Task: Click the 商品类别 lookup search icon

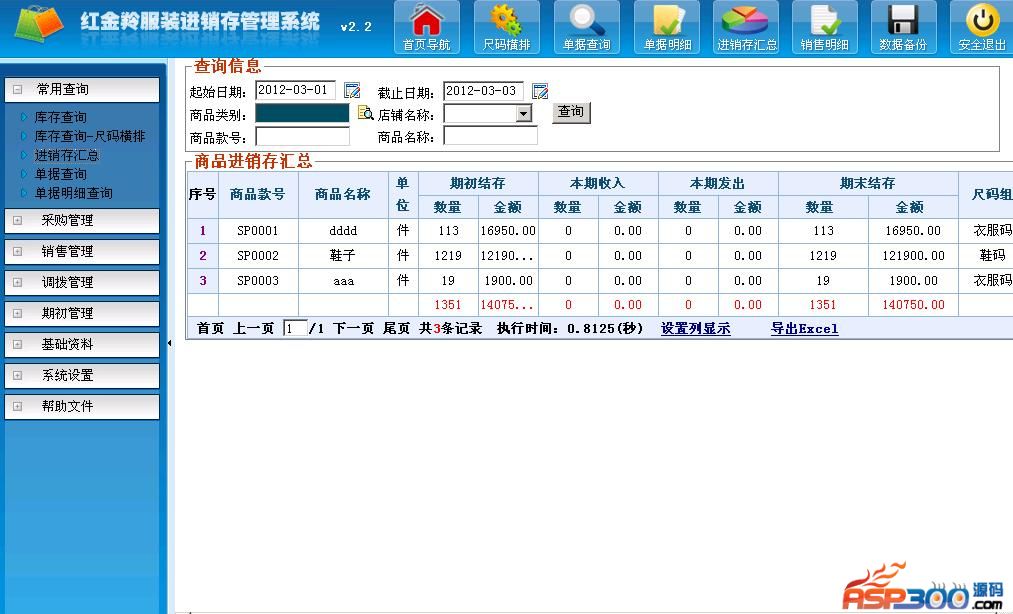Action: coord(365,113)
